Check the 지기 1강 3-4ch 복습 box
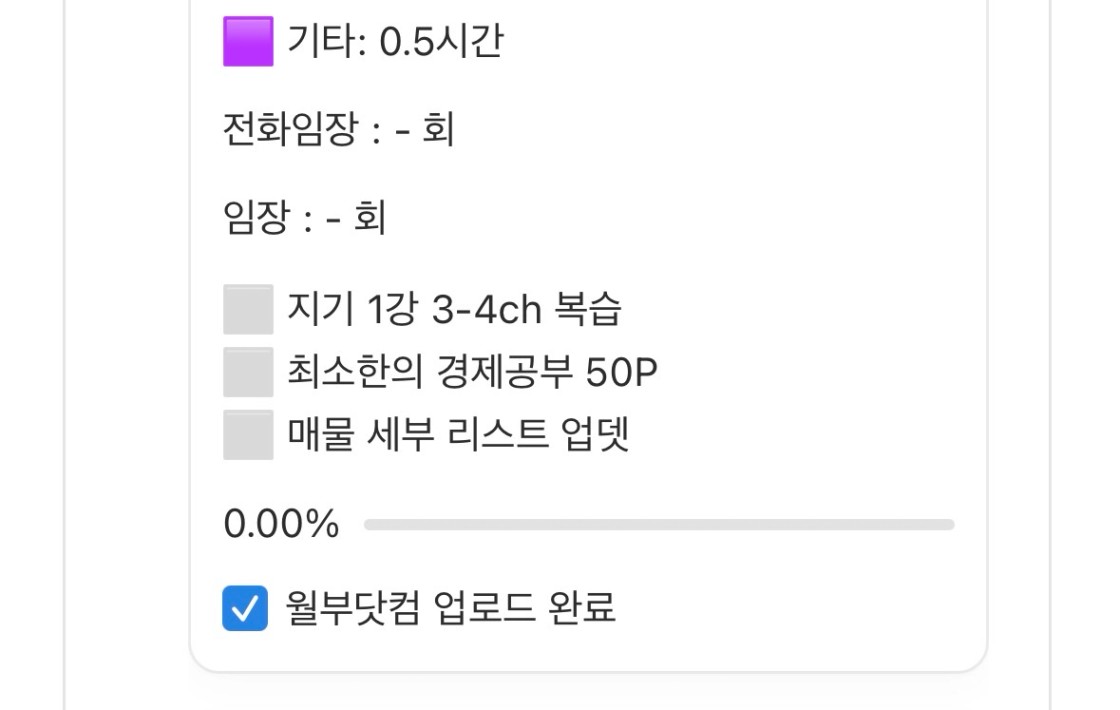 pyautogui.click(x=248, y=310)
